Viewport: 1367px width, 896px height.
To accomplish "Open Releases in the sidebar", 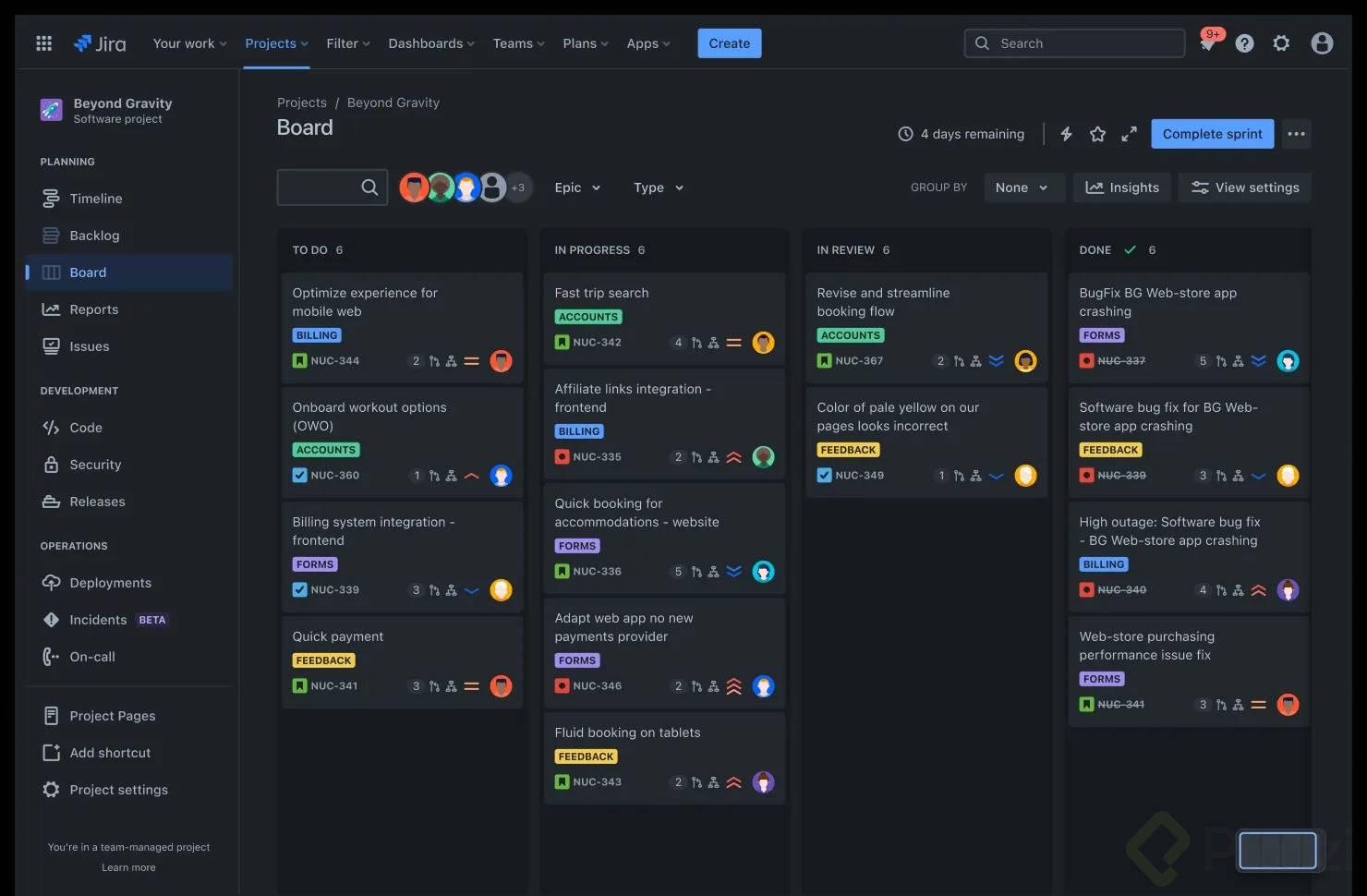I will 129,502.
